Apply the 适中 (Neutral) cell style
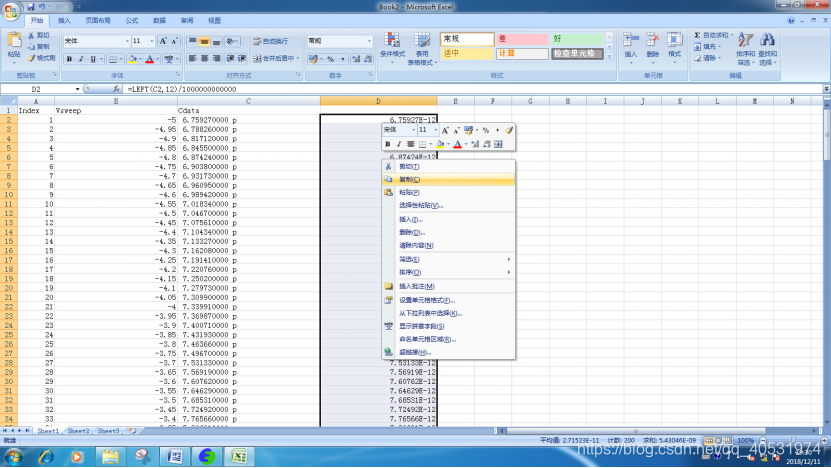The image size is (831, 468). pyautogui.click(x=466, y=54)
